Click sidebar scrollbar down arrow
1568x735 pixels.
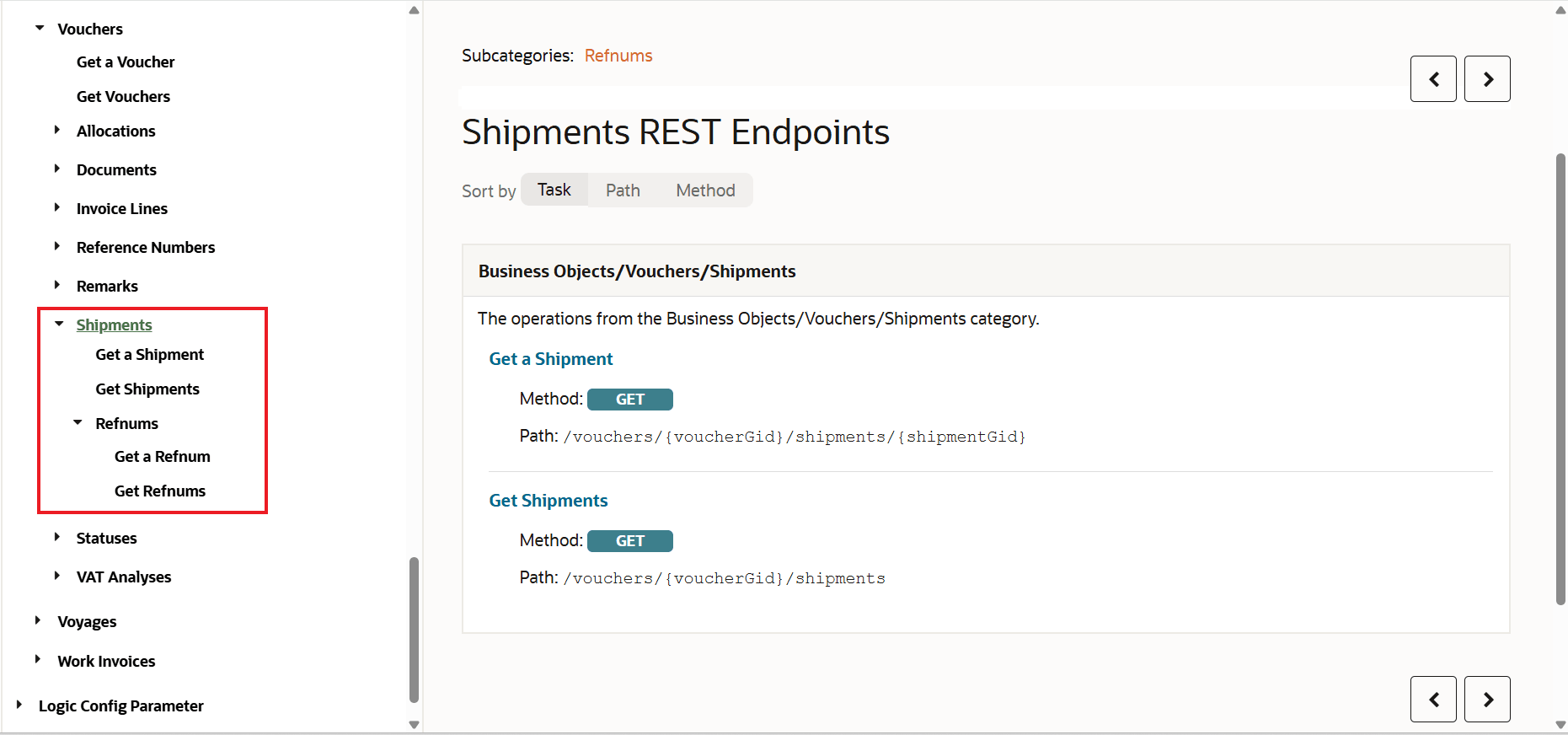point(414,724)
